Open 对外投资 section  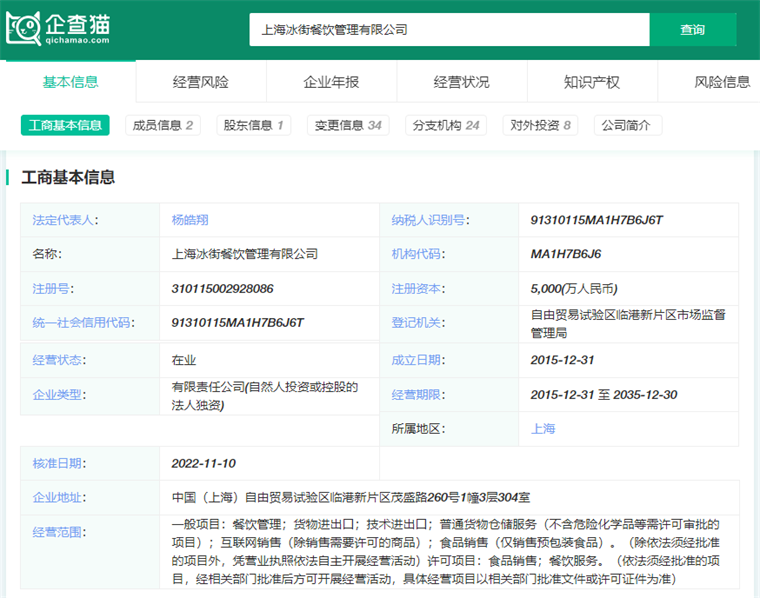click(540, 125)
